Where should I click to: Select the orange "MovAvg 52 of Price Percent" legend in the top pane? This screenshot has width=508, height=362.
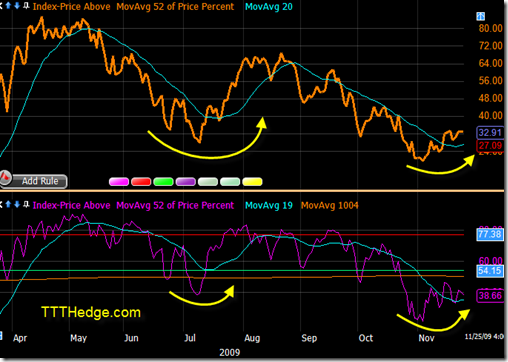175,7
